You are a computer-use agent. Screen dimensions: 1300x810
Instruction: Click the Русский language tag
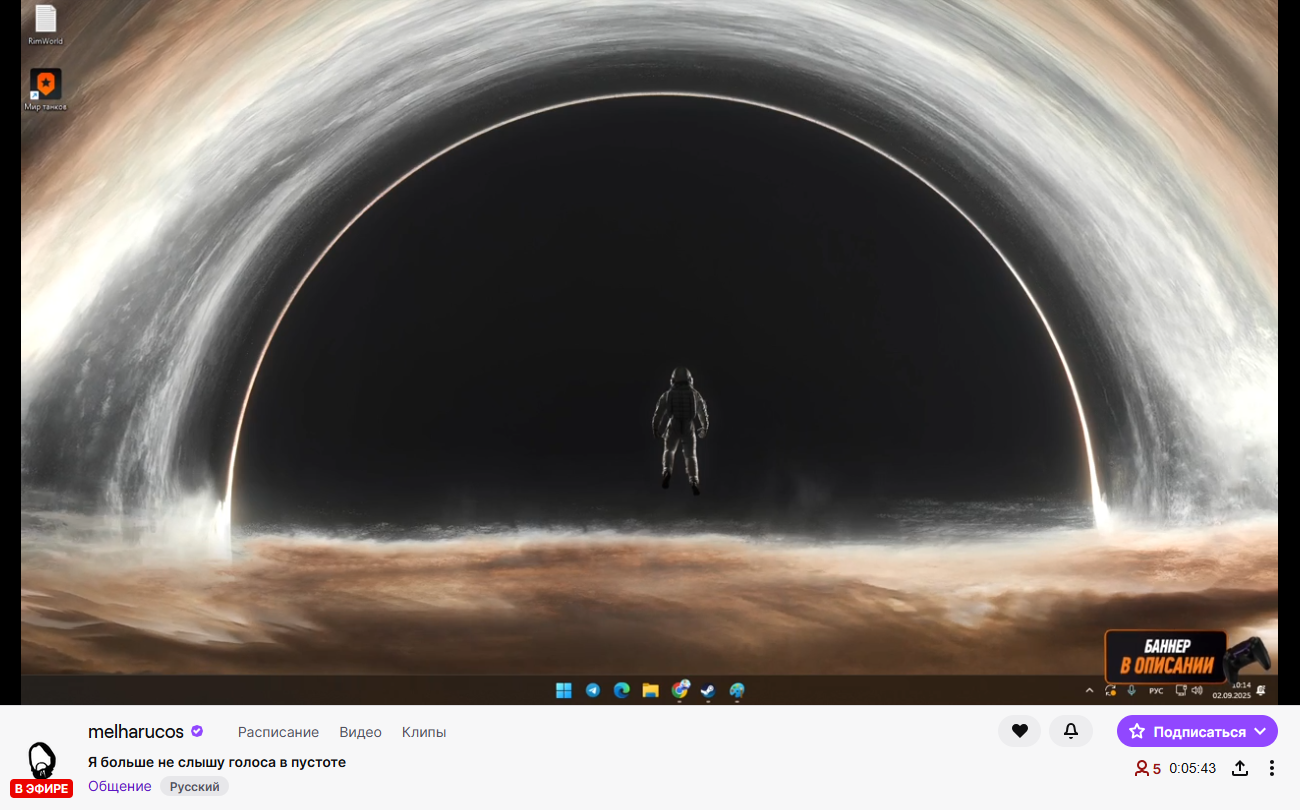click(x=194, y=787)
